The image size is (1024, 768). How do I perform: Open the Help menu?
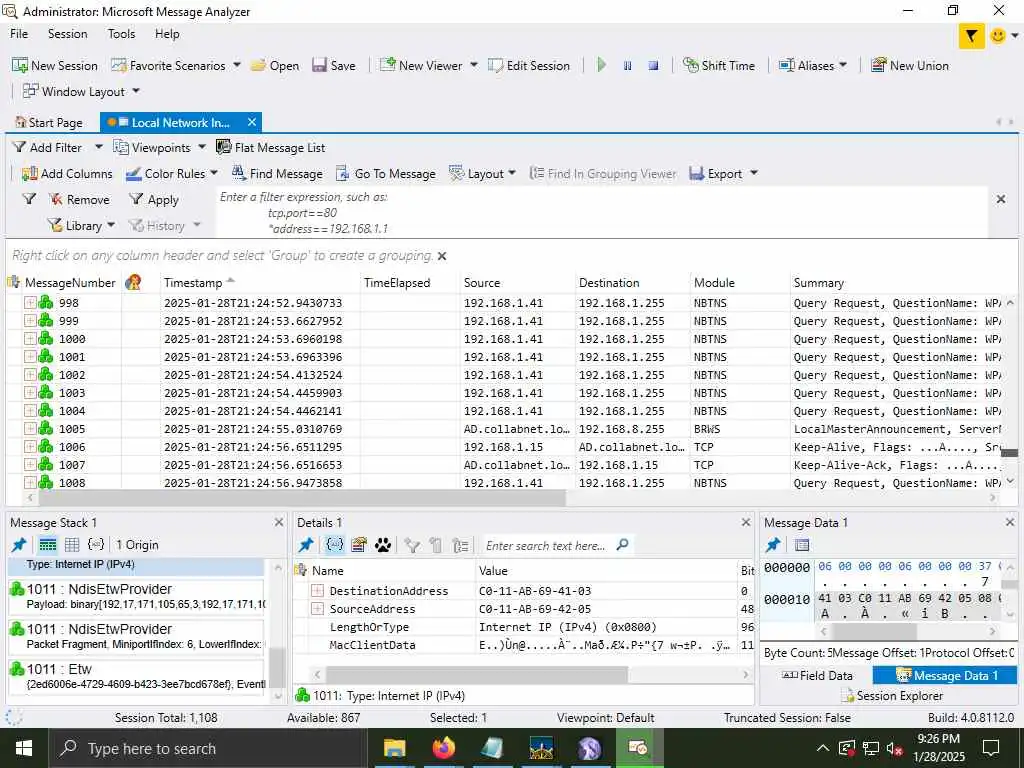pos(167,34)
